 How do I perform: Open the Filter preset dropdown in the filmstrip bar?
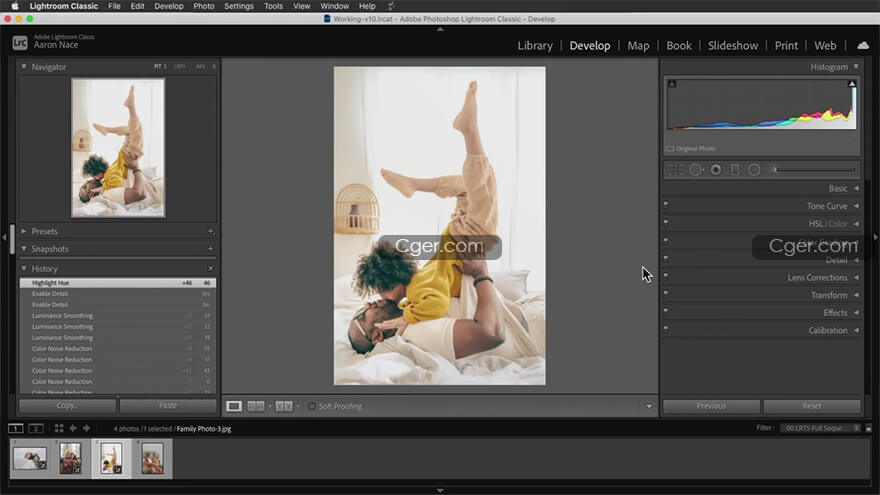pyautogui.click(x=820, y=428)
